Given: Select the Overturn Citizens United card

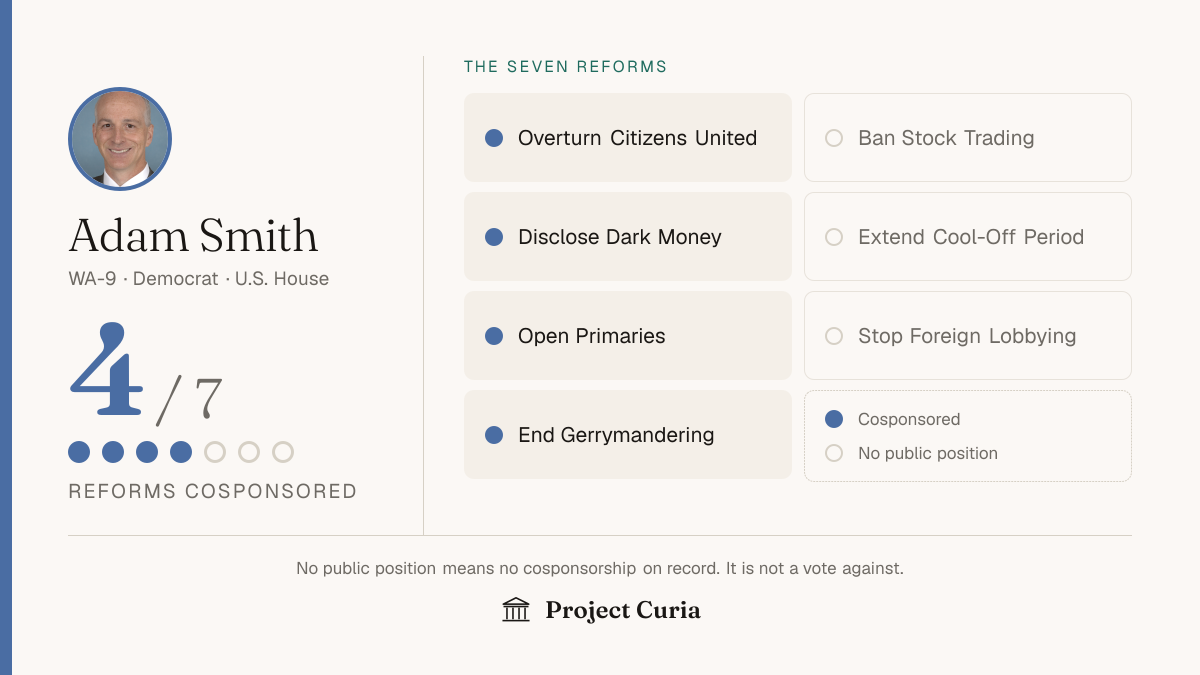Looking at the screenshot, I should 628,138.
